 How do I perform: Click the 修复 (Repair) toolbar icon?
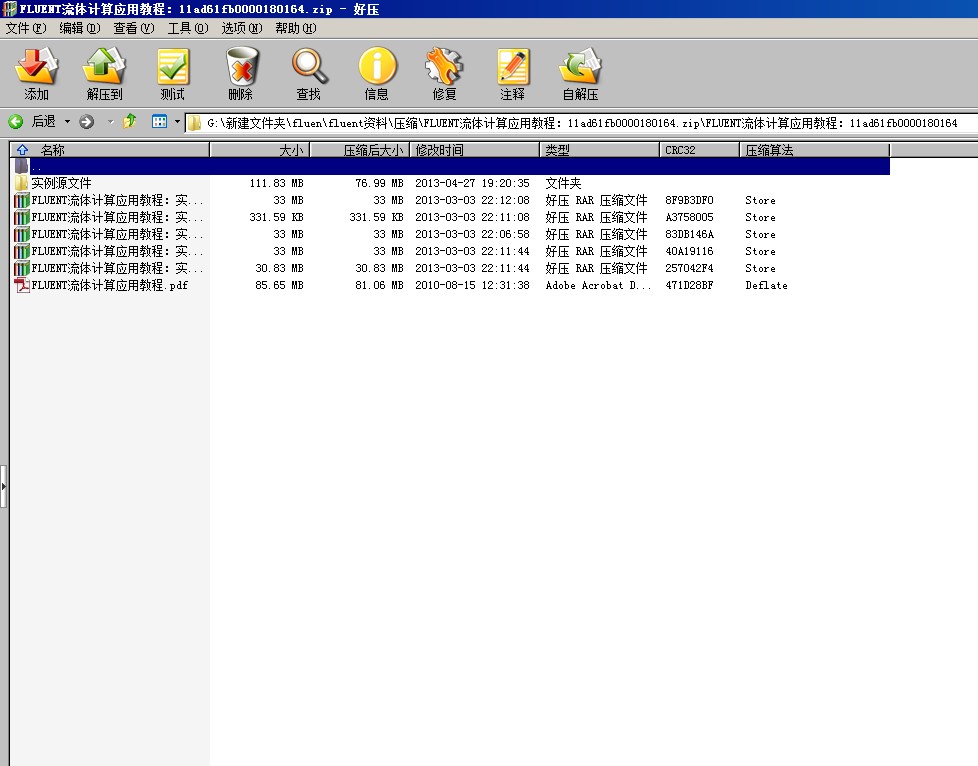[444, 74]
